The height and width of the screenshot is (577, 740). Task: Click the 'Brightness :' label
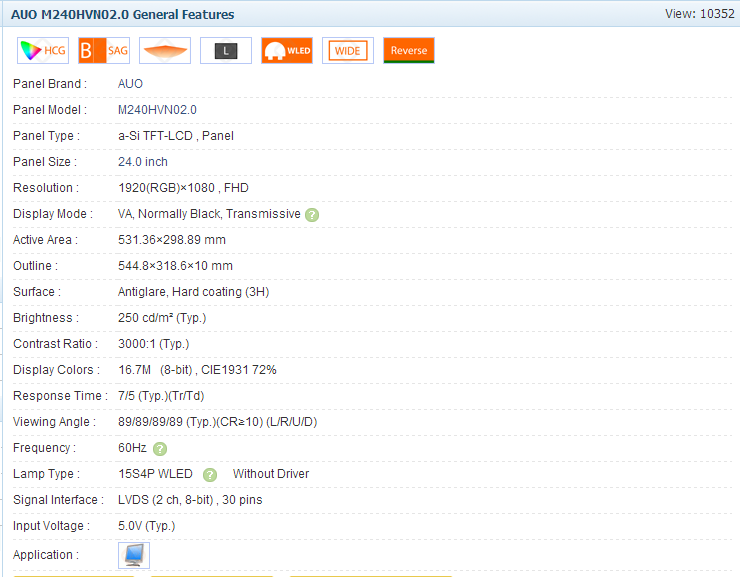coord(46,318)
